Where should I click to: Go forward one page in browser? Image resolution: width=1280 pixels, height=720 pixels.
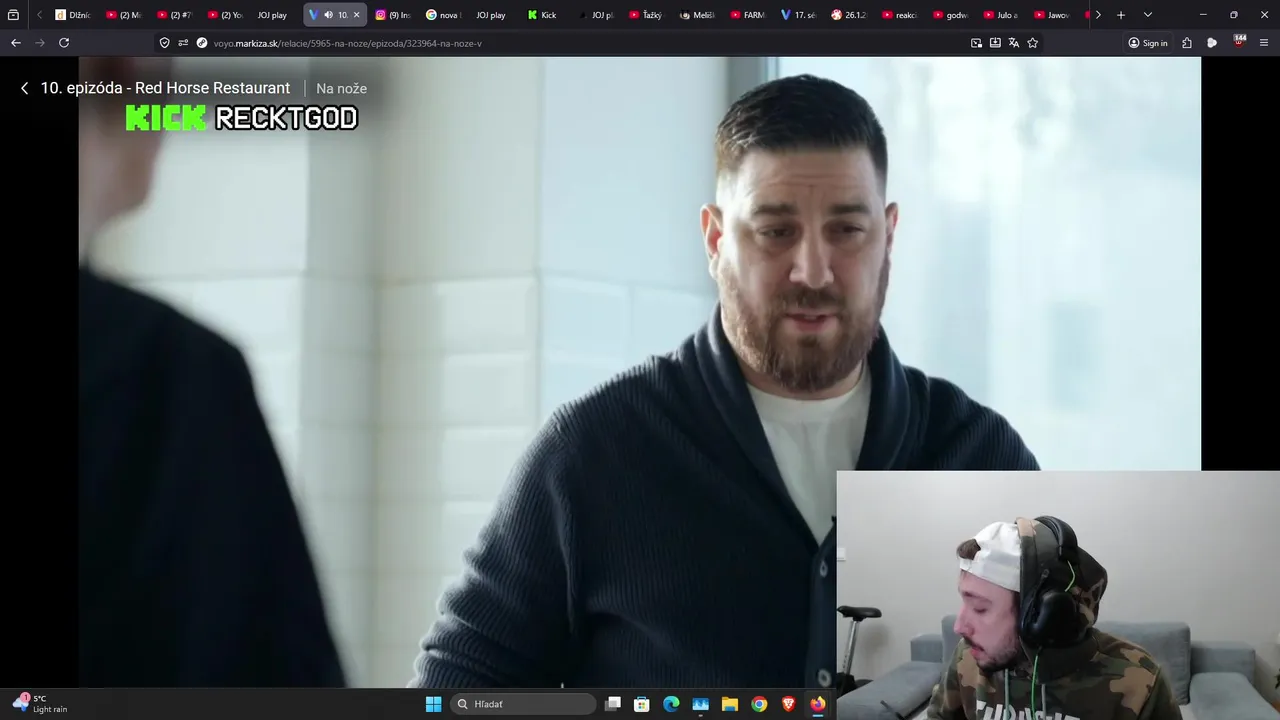coord(40,43)
